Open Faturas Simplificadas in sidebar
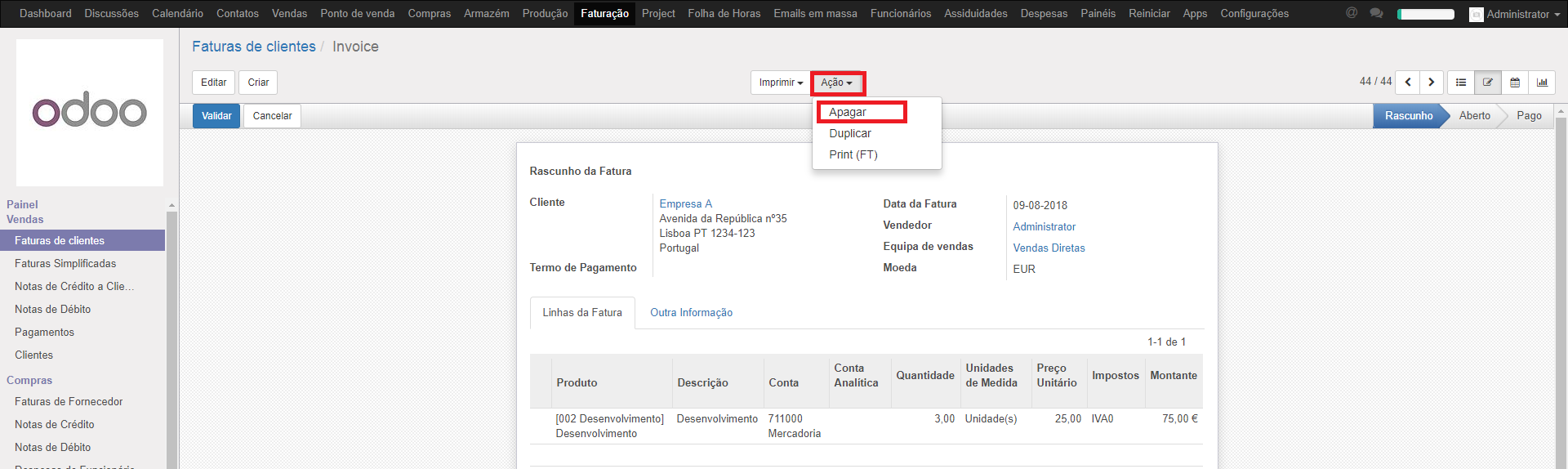The height and width of the screenshot is (469, 1568). click(65, 264)
